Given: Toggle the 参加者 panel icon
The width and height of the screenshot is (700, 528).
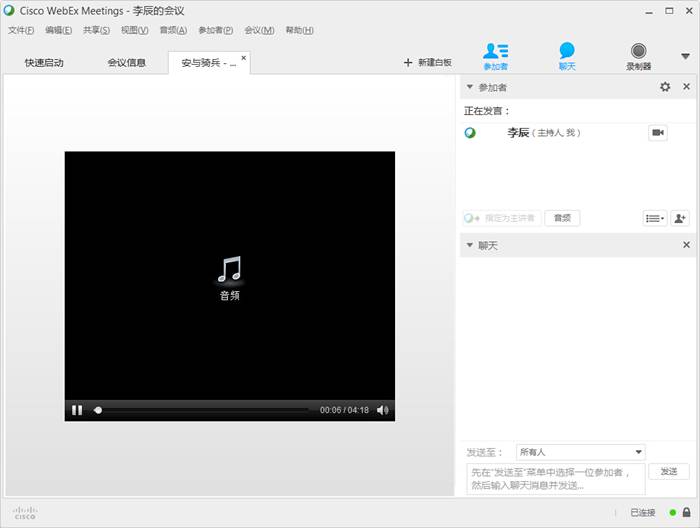Looking at the screenshot, I should [x=496, y=56].
